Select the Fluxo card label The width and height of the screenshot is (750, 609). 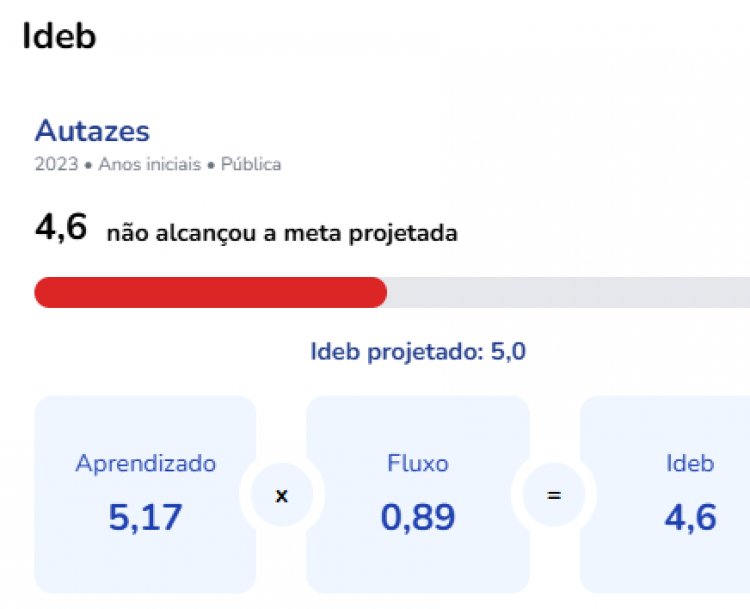[x=417, y=463]
